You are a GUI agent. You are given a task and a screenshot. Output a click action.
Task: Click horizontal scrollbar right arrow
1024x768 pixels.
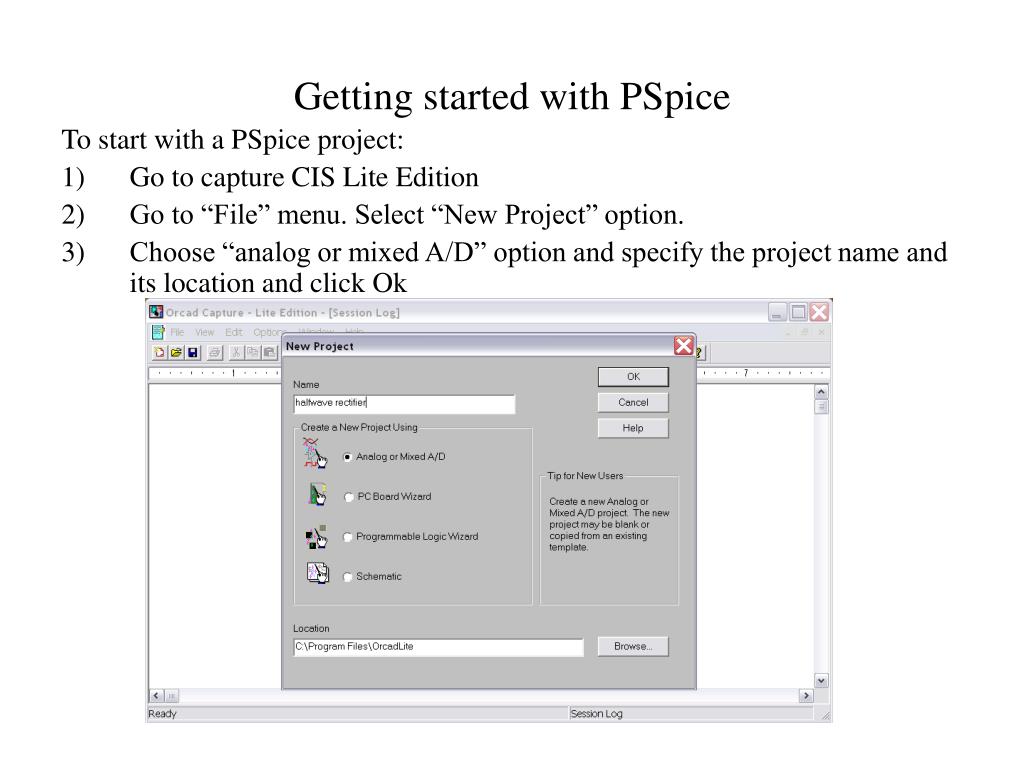point(807,696)
